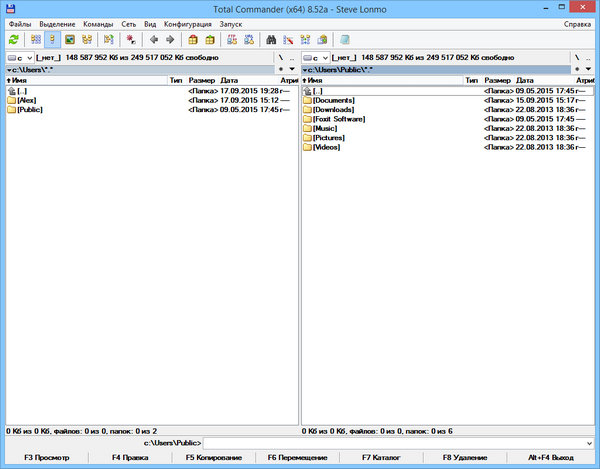Enable thumbnail view mode
The image size is (600, 469).
pyautogui.click(x=70, y=40)
